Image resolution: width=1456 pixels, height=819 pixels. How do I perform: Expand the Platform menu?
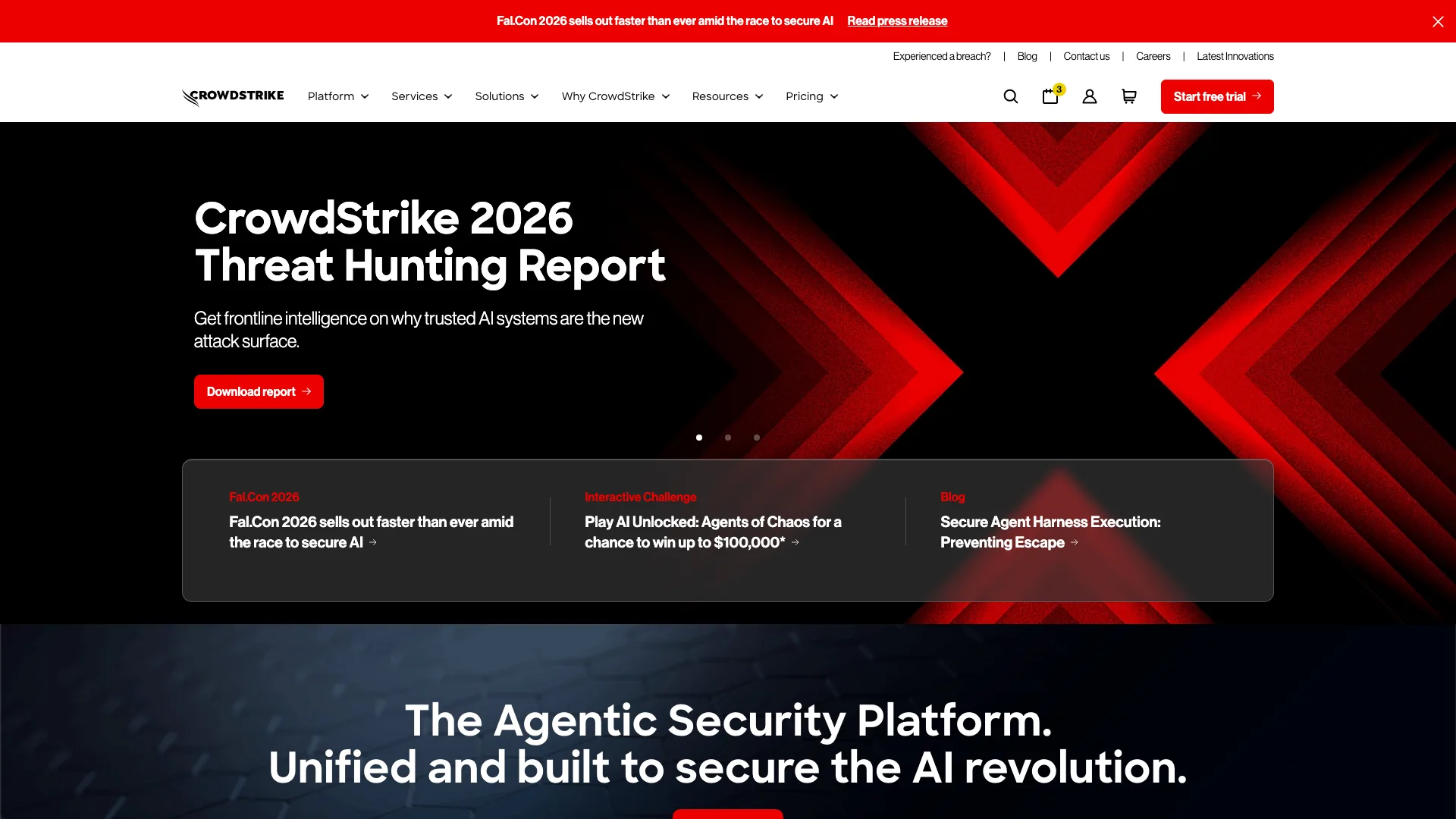pyautogui.click(x=338, y=96)
